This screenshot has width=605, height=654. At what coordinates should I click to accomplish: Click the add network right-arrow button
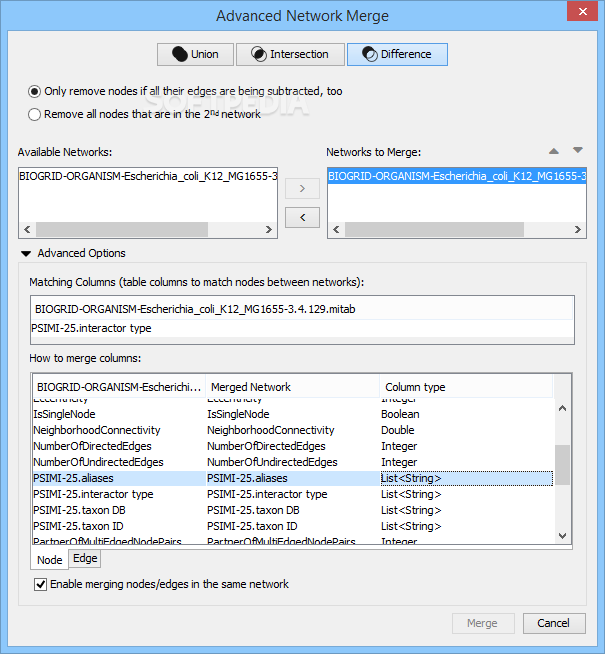point(302,189)
